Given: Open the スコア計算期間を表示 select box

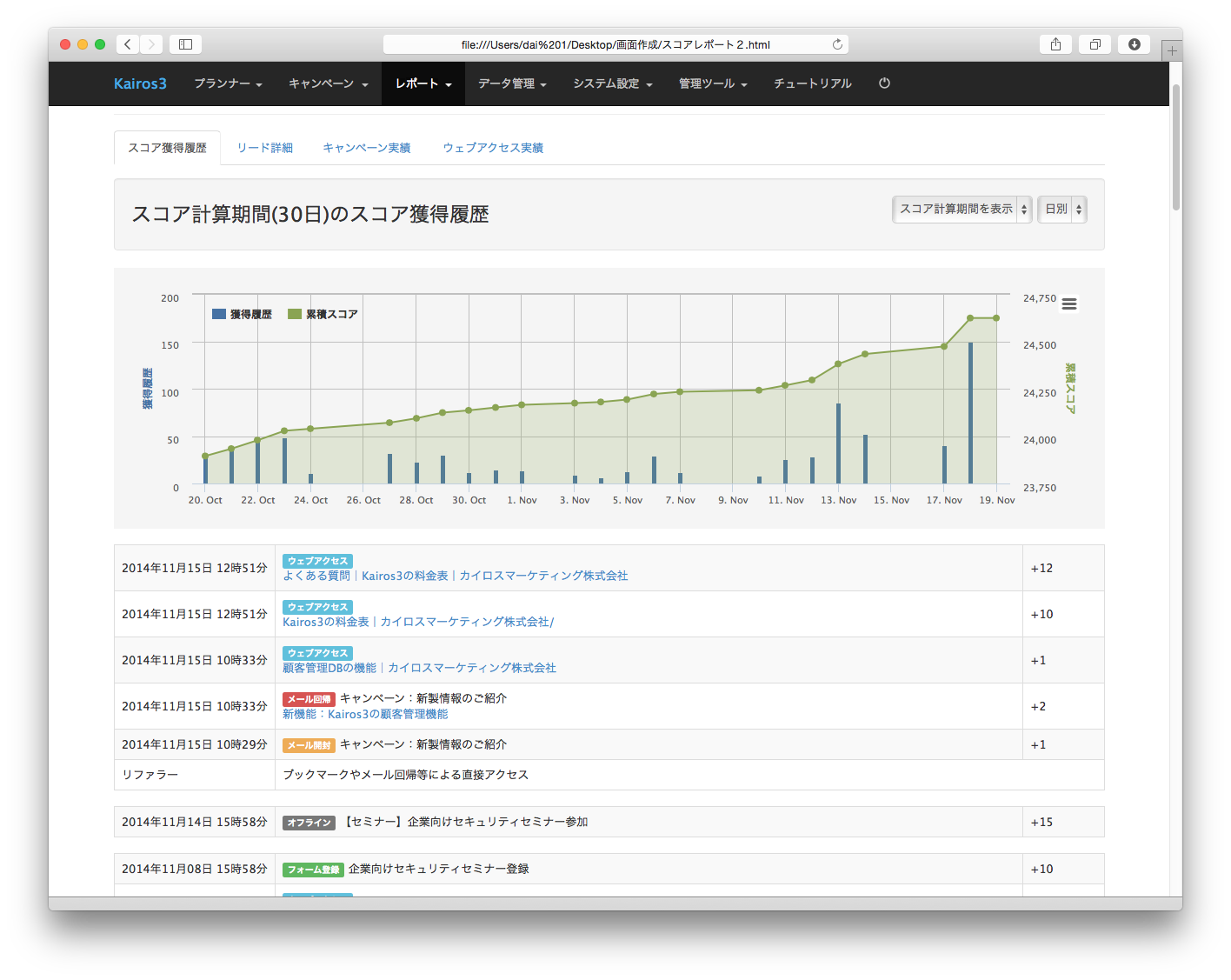Looking at the screenshot, I should [x=962, y=210].
